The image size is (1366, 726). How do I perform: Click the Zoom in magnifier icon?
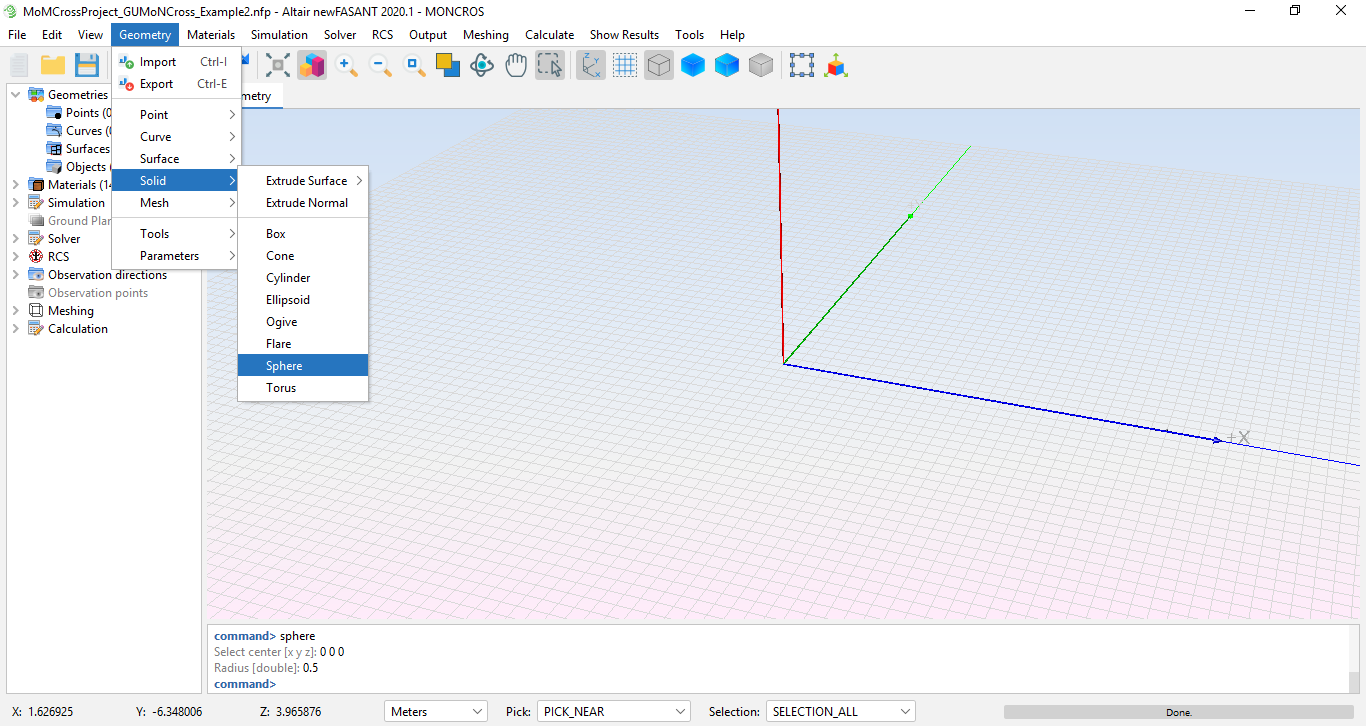[347, 66]
